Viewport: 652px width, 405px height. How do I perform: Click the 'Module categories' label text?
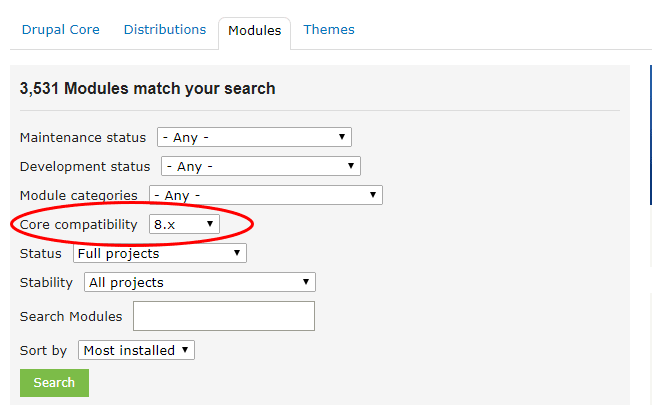79,196
